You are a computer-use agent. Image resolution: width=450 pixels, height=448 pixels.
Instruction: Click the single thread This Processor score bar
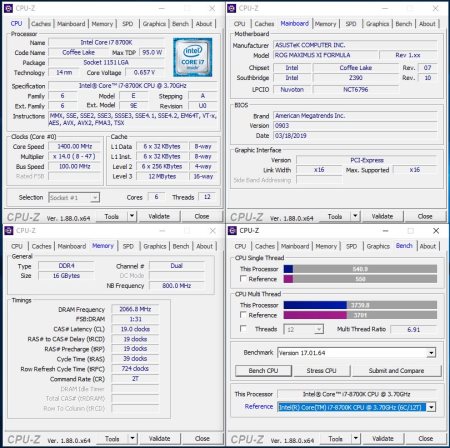pos(360,269)
